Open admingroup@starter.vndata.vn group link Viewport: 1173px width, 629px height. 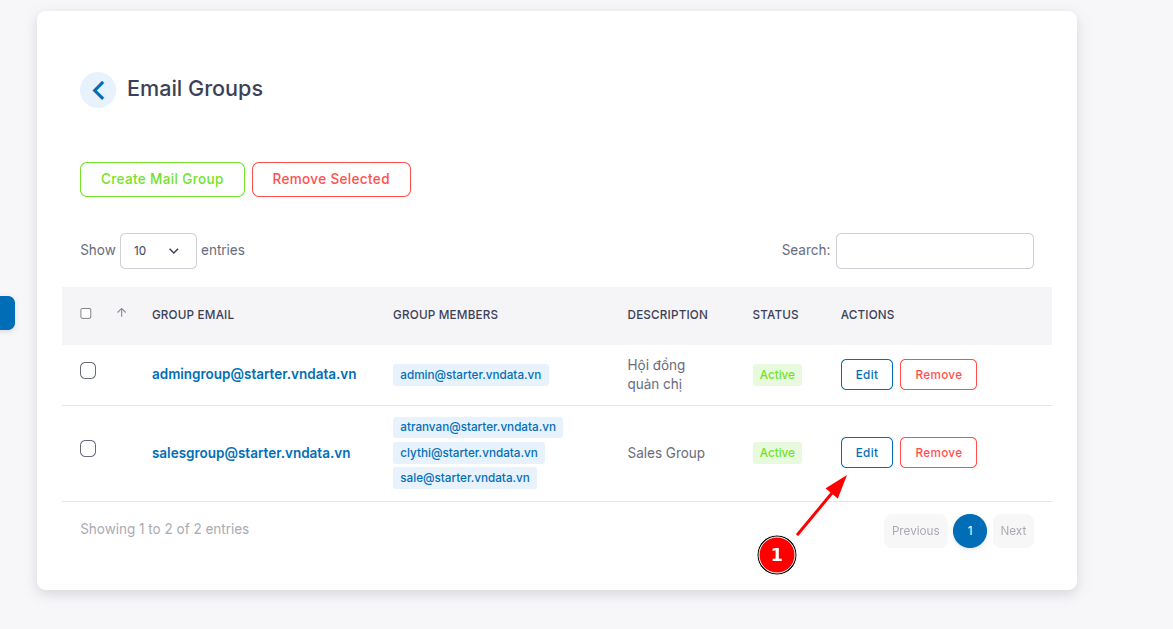254,374
